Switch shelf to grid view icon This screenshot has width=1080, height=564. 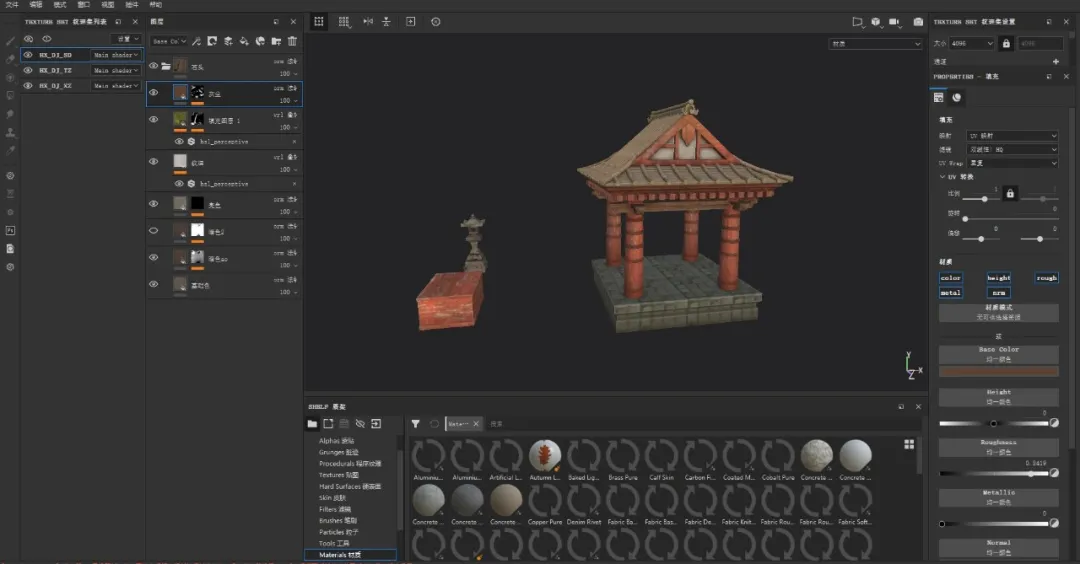(x=909, y=444)
